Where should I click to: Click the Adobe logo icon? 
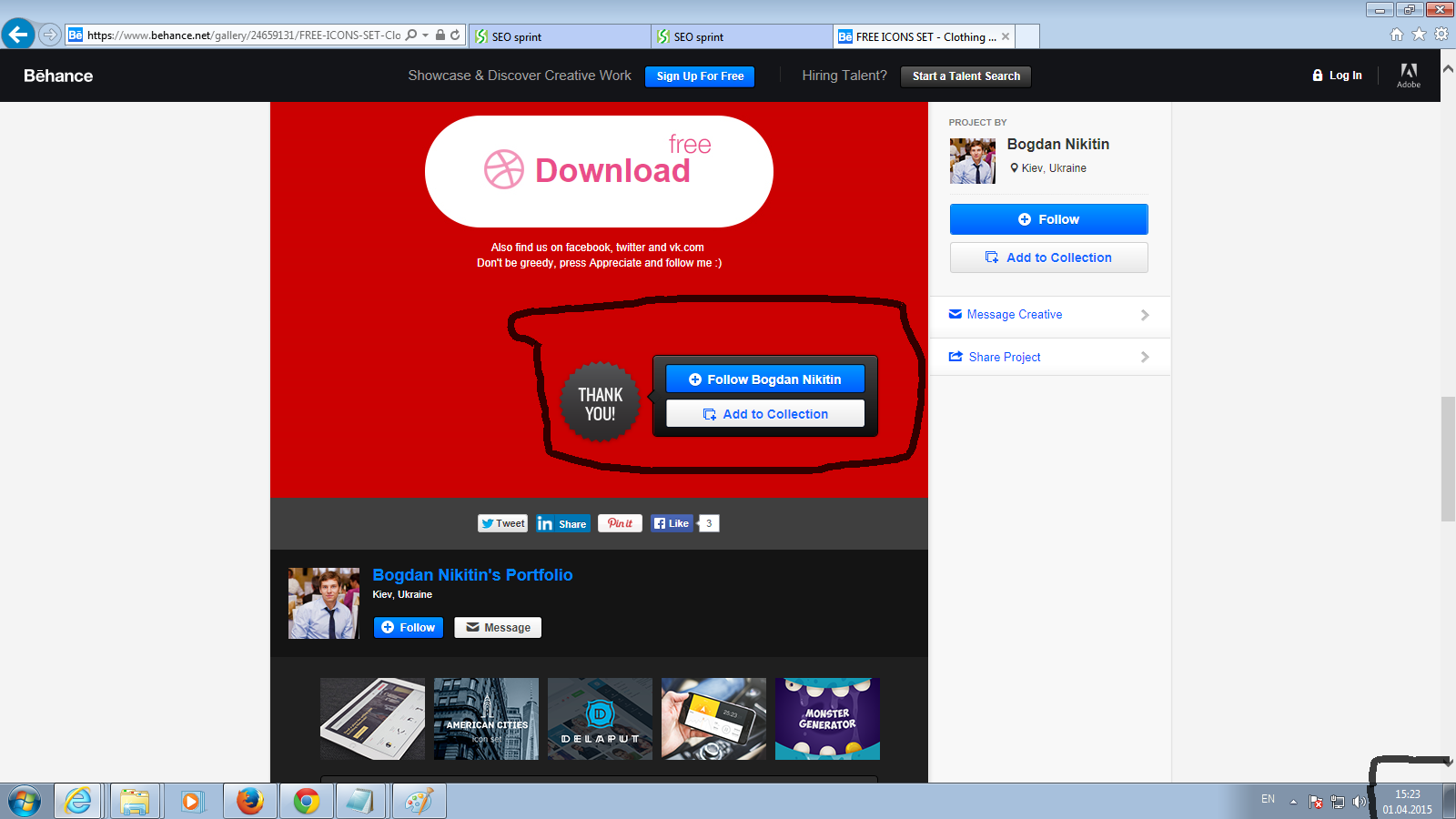pos(1409,76)
